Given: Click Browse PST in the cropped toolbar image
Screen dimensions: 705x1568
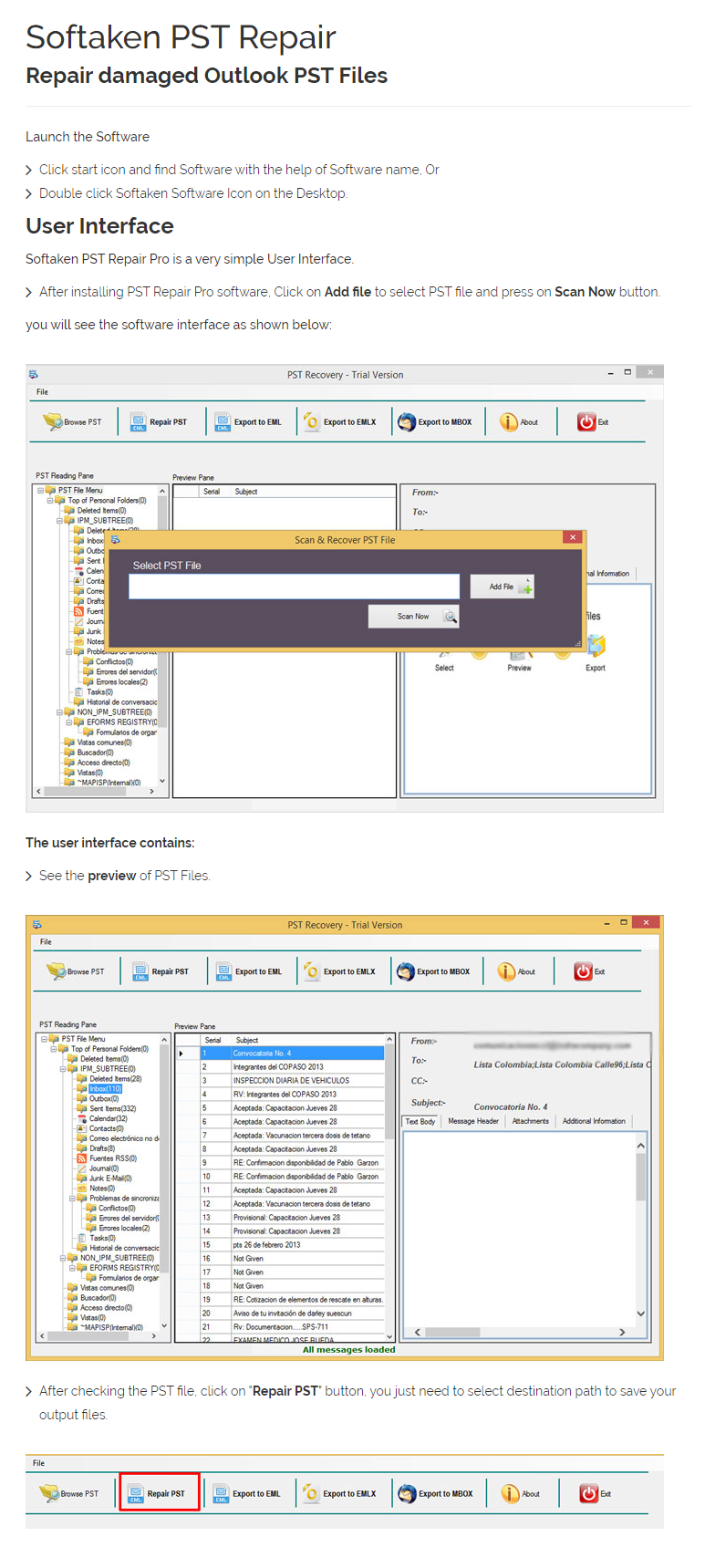Looking at the screenshot, I should click(x=69, y=1493).
